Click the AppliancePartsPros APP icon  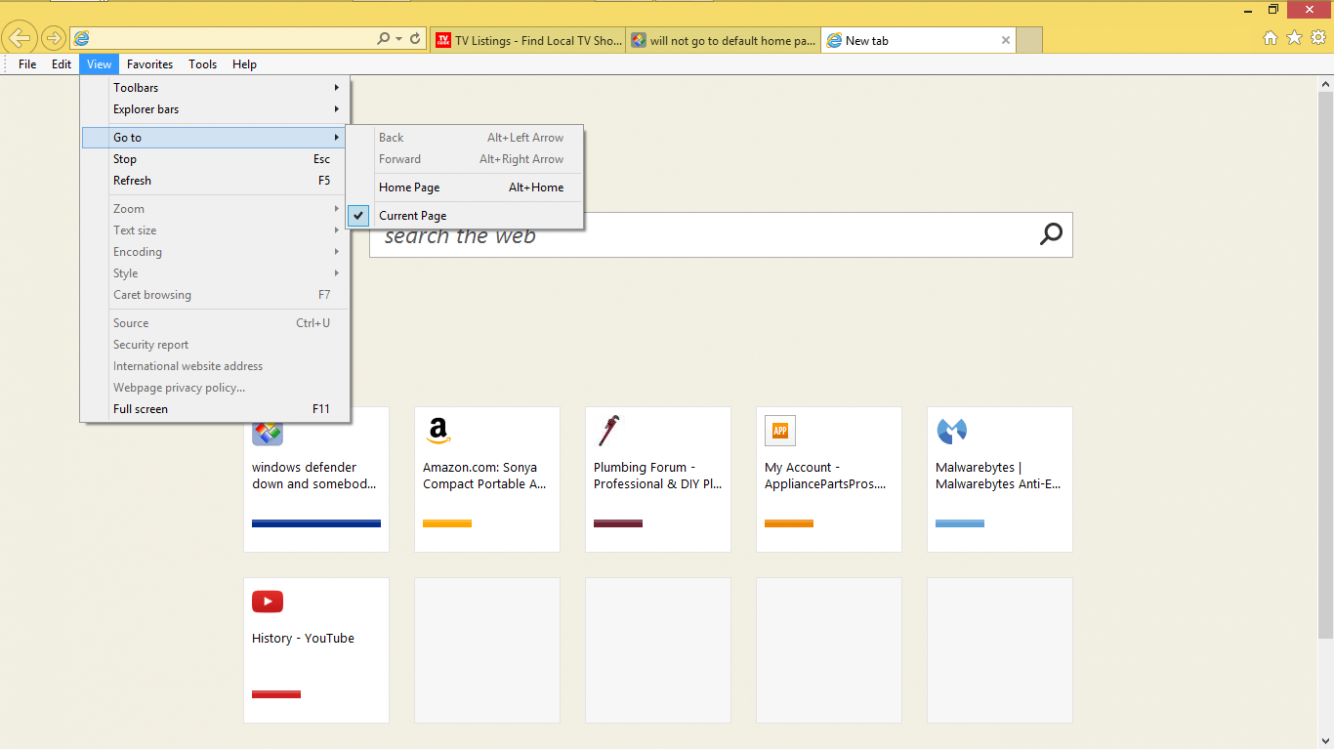(x=780, y=431)
